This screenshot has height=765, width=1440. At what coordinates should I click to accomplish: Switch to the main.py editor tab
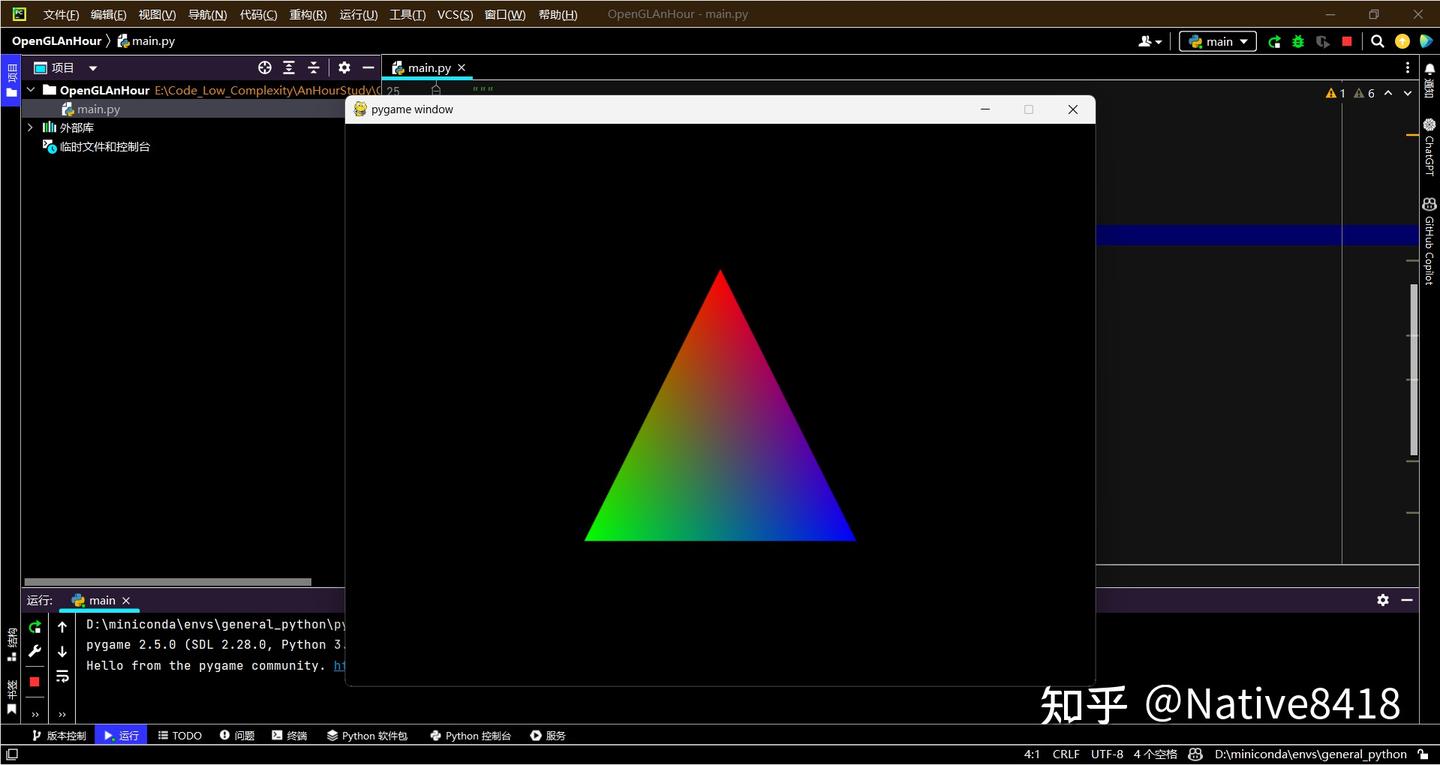tap(427, 67)
